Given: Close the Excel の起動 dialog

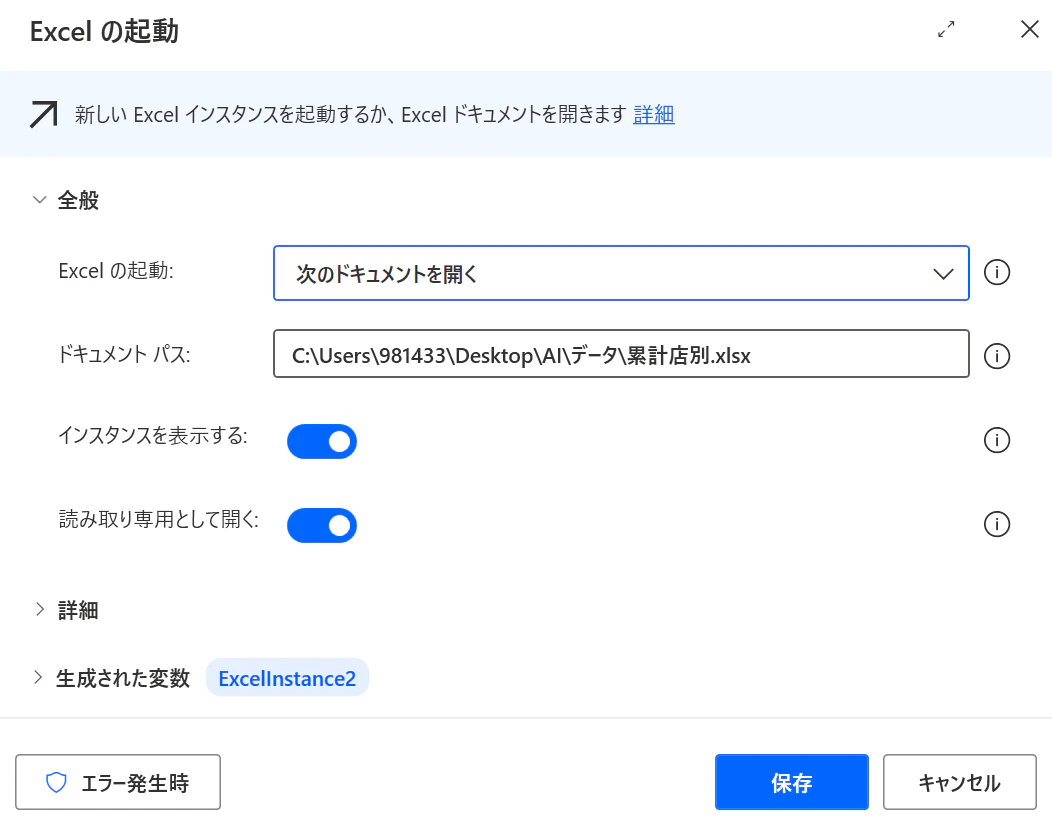Looking at the screenshot, I should [1029, 30].
